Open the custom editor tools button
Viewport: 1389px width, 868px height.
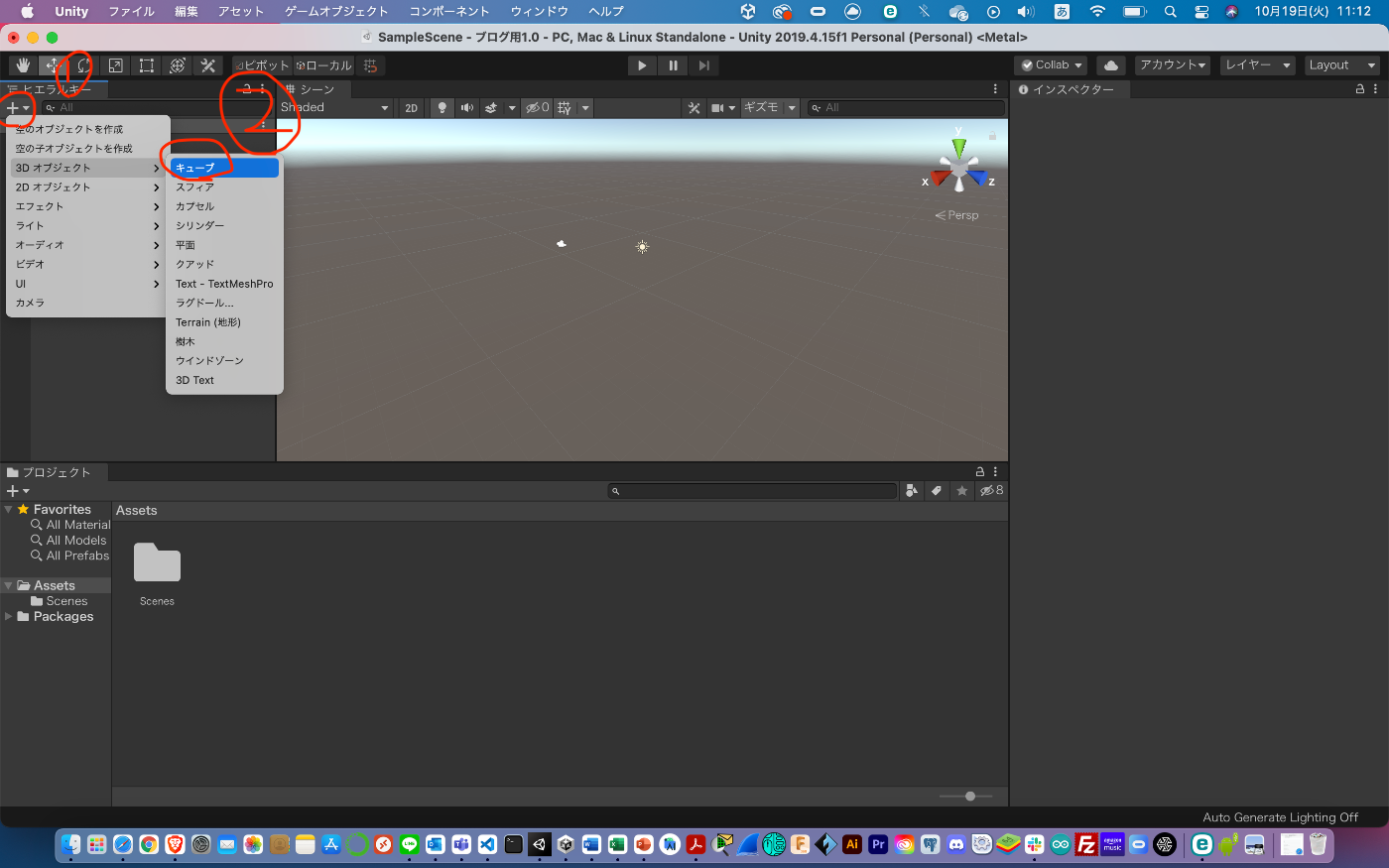pyautogui.click(x=208, y=65)
